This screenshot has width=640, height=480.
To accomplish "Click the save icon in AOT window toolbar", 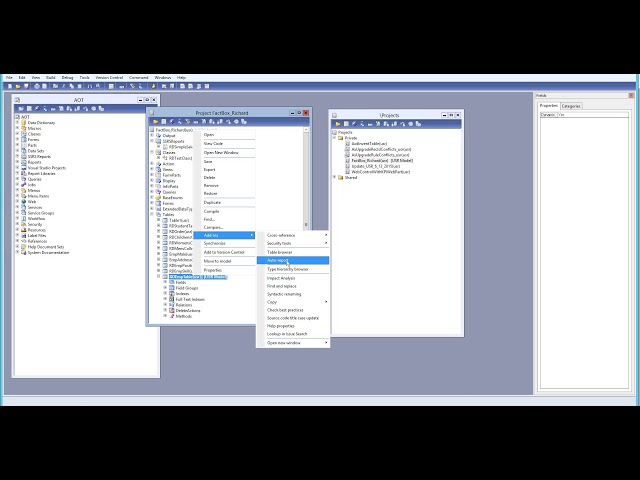I will [29, 109].
